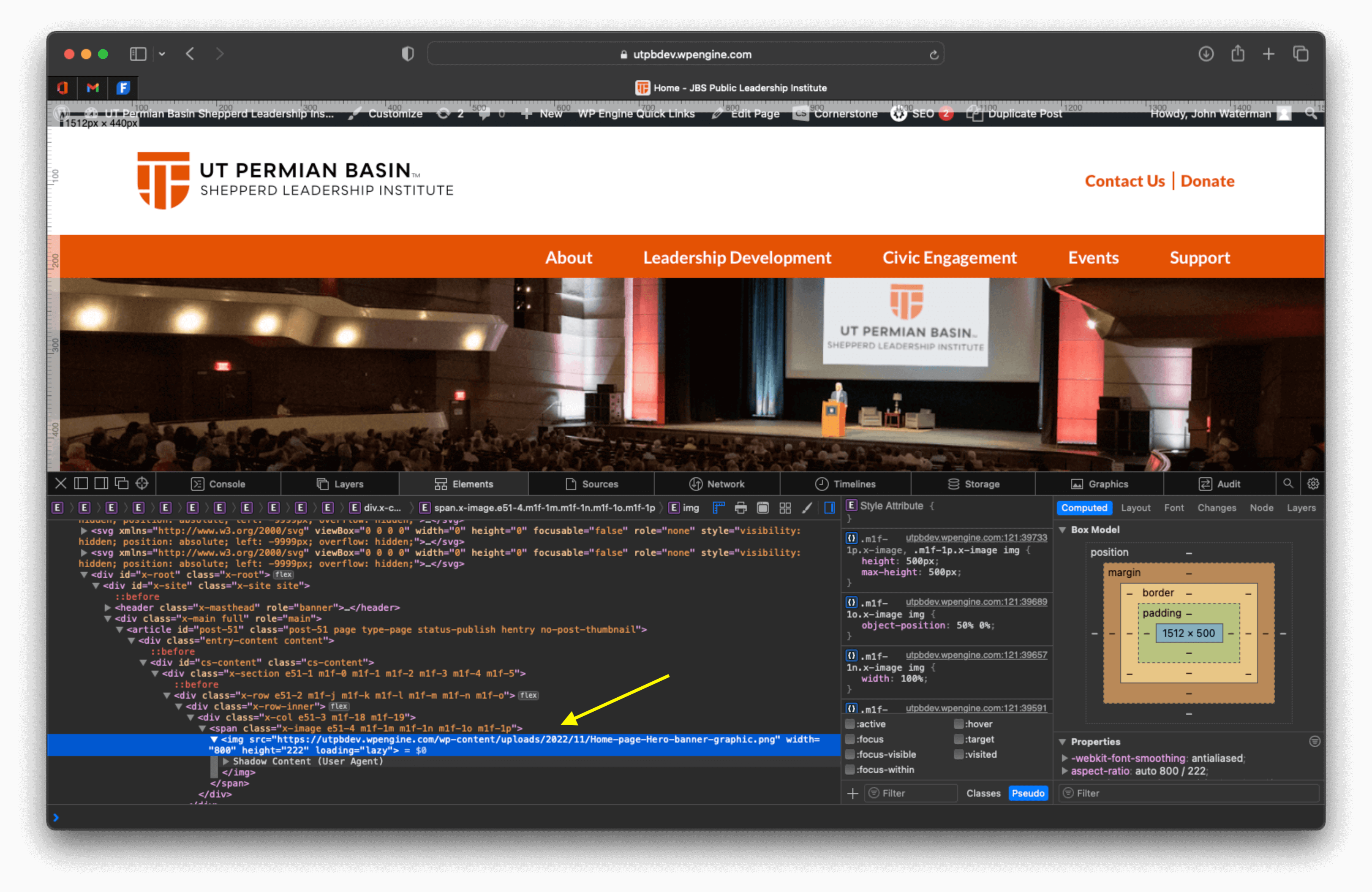Expand Shadow Content (User Agent) node

click(226, 761)
